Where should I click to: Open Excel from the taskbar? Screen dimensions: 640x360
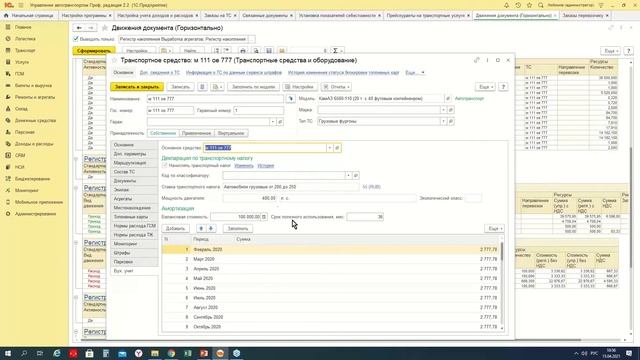pyautogui.click(x=187, y=353)
